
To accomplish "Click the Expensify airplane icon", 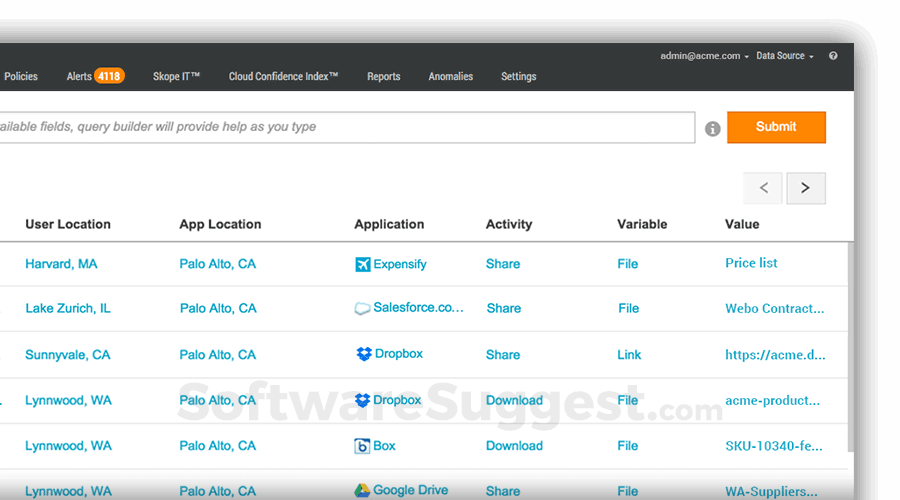I will coord(363,264).
